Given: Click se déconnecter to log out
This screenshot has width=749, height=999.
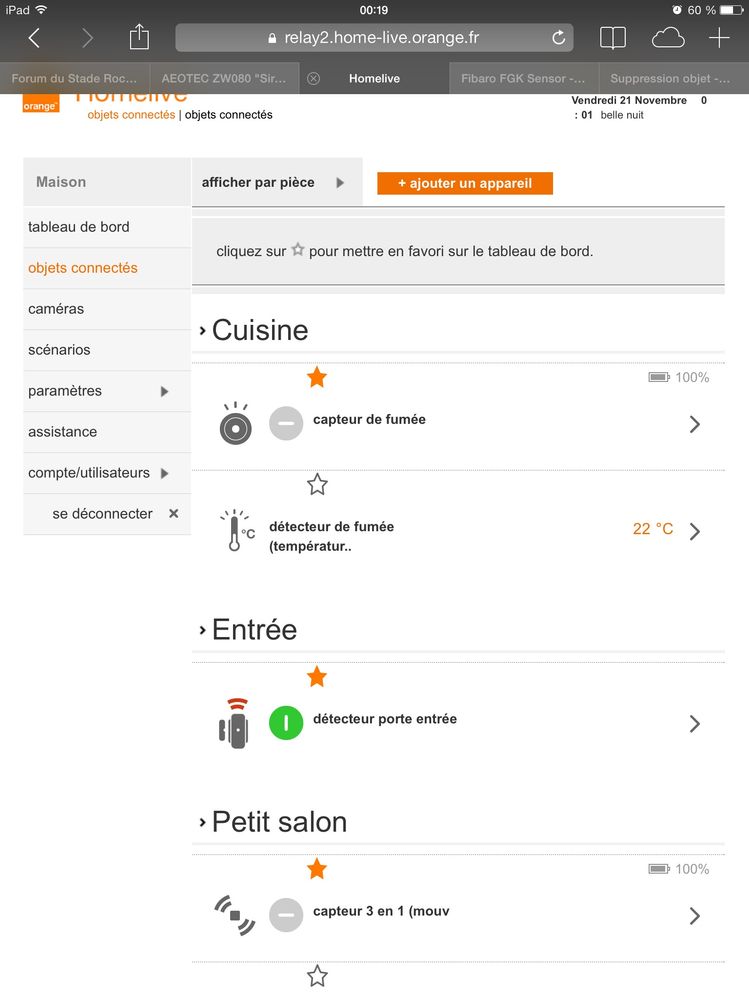Looking at the screenshot, I should [x=103, y=514].
